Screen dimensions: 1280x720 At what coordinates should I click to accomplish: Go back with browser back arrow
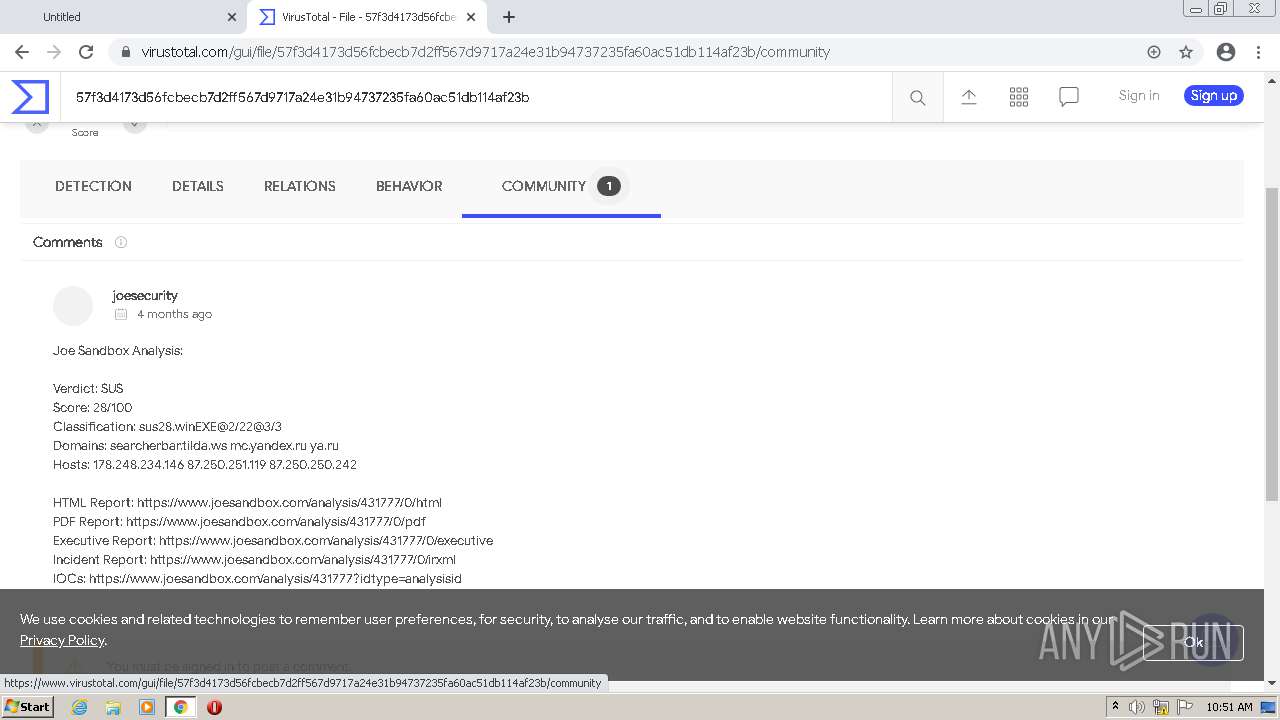22,52
